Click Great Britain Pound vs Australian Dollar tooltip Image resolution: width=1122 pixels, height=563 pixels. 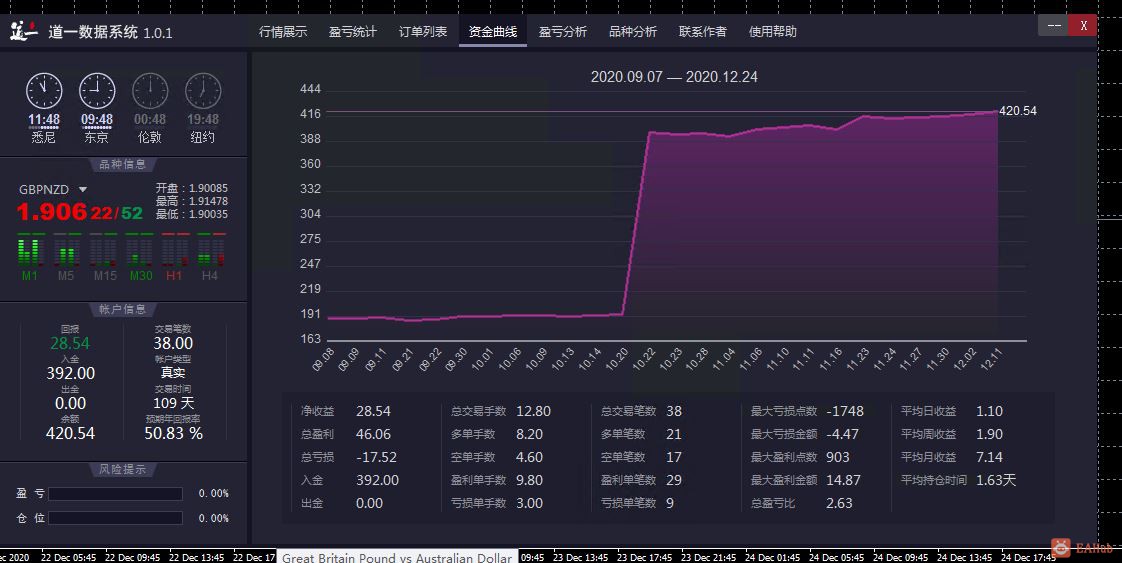tap(397, 557)
